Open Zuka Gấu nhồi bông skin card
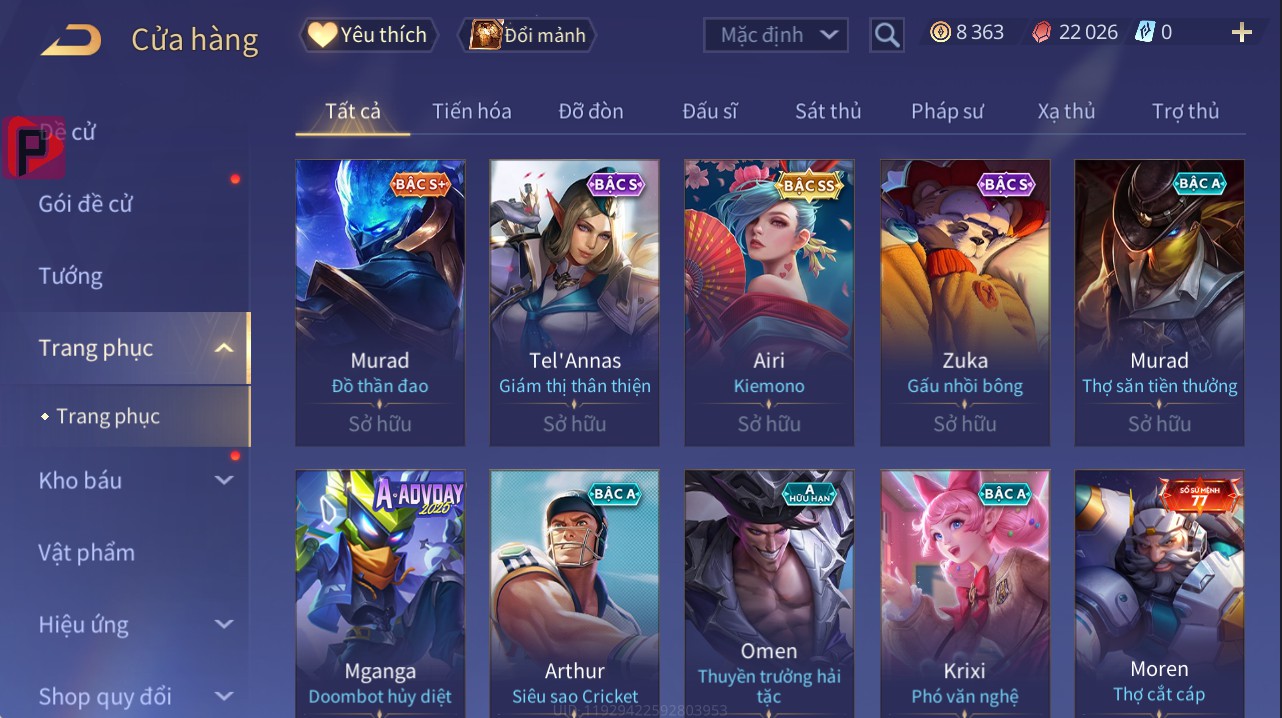Viewport: 1282px width, 718px height. (x=965, y=302)
